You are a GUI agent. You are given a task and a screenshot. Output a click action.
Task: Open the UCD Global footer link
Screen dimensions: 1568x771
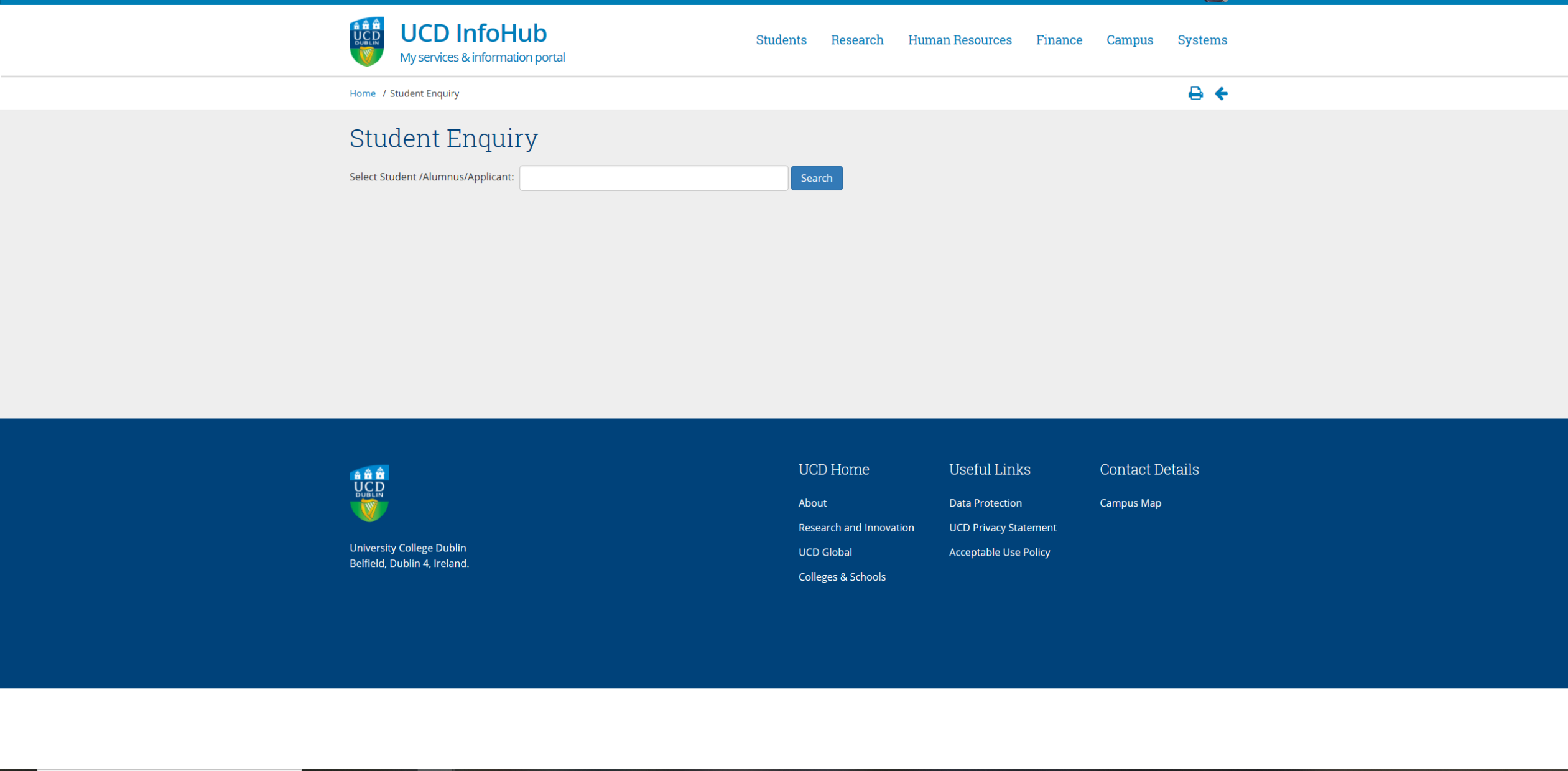click(x=825, y=552)
